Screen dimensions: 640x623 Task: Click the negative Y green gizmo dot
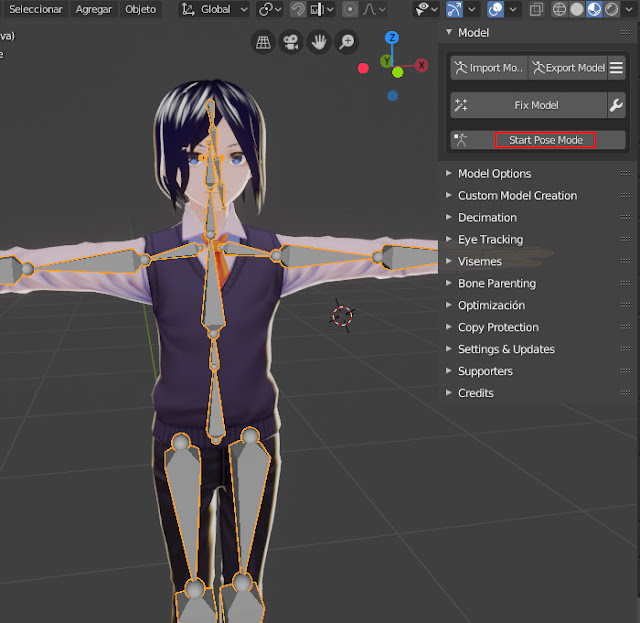[x=398, y=73]
